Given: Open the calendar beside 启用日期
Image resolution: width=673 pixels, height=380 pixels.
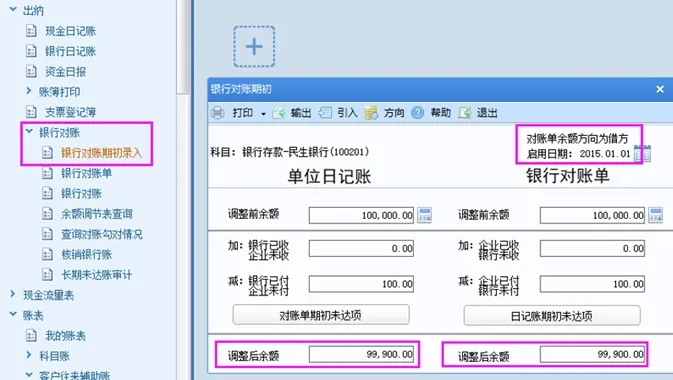Looking at the screenshot, I should [x=643, y=153].
